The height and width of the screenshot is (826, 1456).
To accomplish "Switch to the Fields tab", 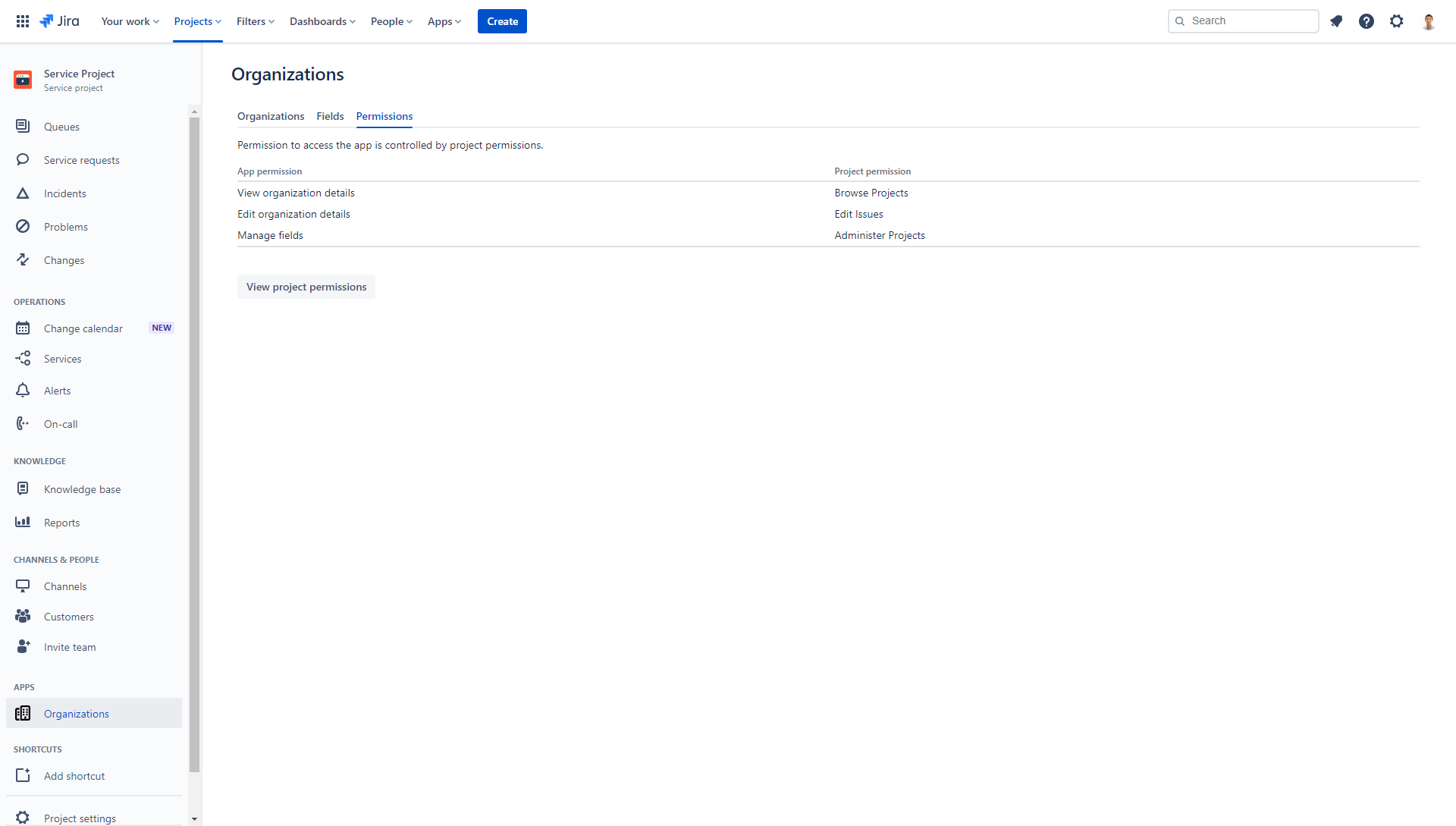I will (330, 116).
